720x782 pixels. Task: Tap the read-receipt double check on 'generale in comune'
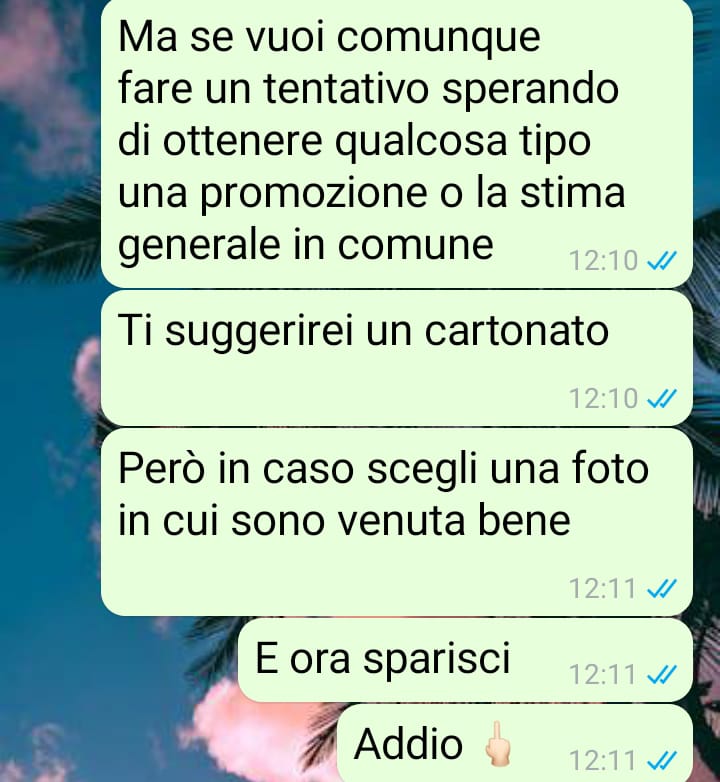click(662, 260)
